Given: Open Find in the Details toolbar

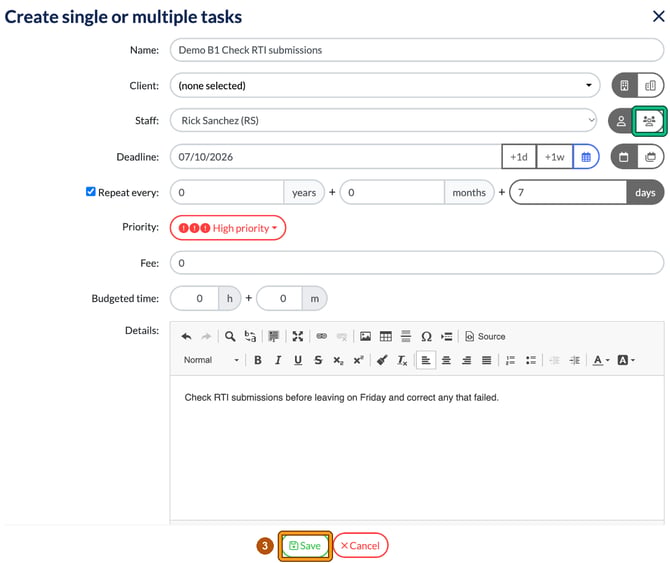Looking at the screenshot, I should point(230,337).
